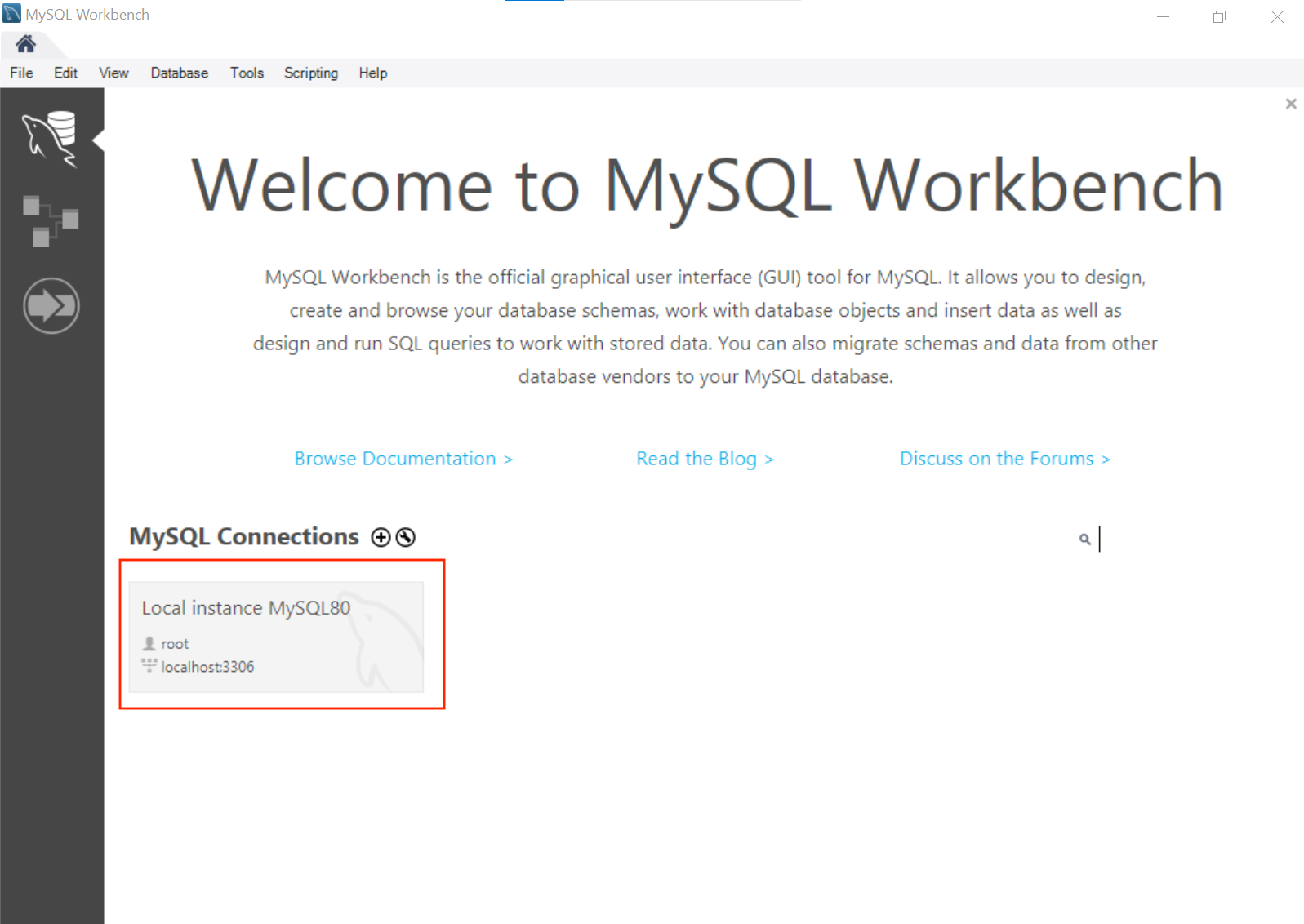Viewport: 1304px width, 924px height.
Task: Minimize the MySQL Workbench window
Action: (x=1164, y=16)
